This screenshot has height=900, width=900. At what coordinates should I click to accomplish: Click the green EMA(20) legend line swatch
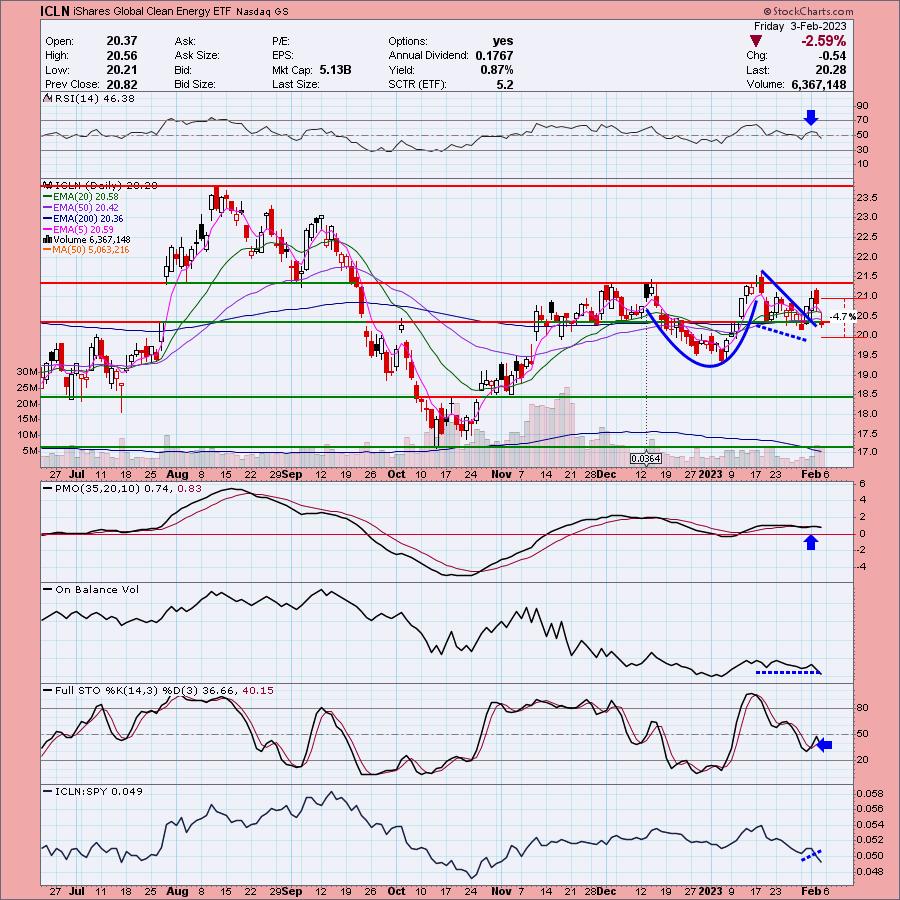pyautogui.click(x=48, y=197)
